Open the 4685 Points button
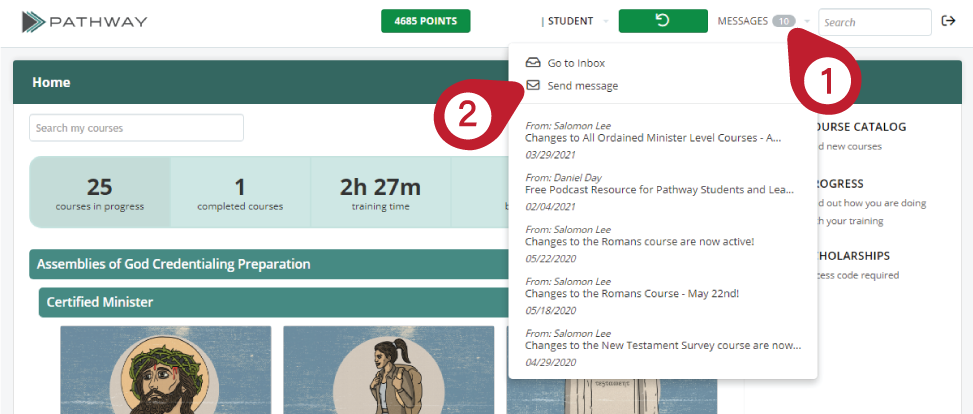Viewport: 973px width, 414px height. pyautogui.click(x=425, y=21)
